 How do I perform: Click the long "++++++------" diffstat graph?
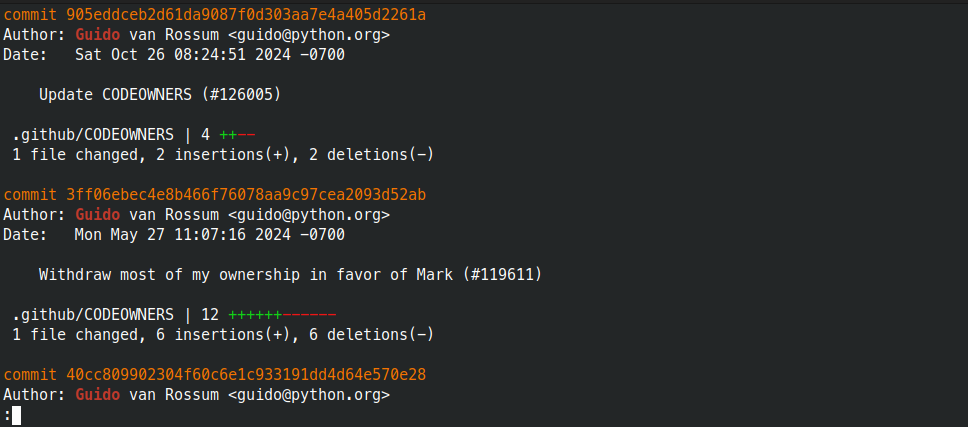(282, 314)
